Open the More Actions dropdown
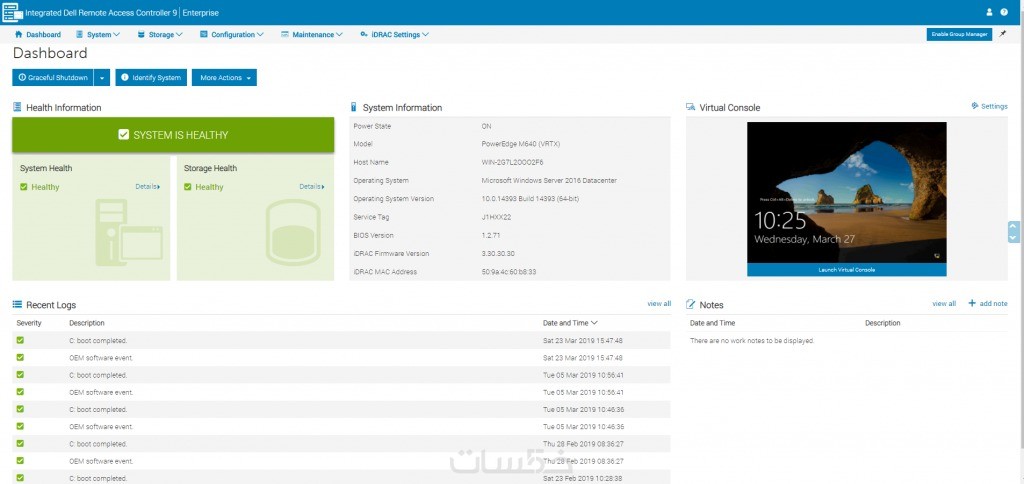This screenshot has height=484, width=1024. pos(224,78)
